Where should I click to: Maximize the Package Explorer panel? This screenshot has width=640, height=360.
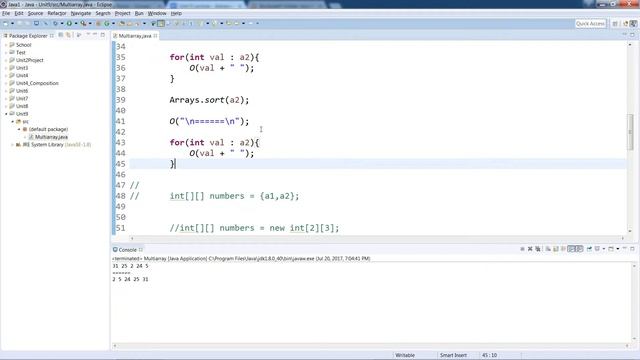[102, 35]
